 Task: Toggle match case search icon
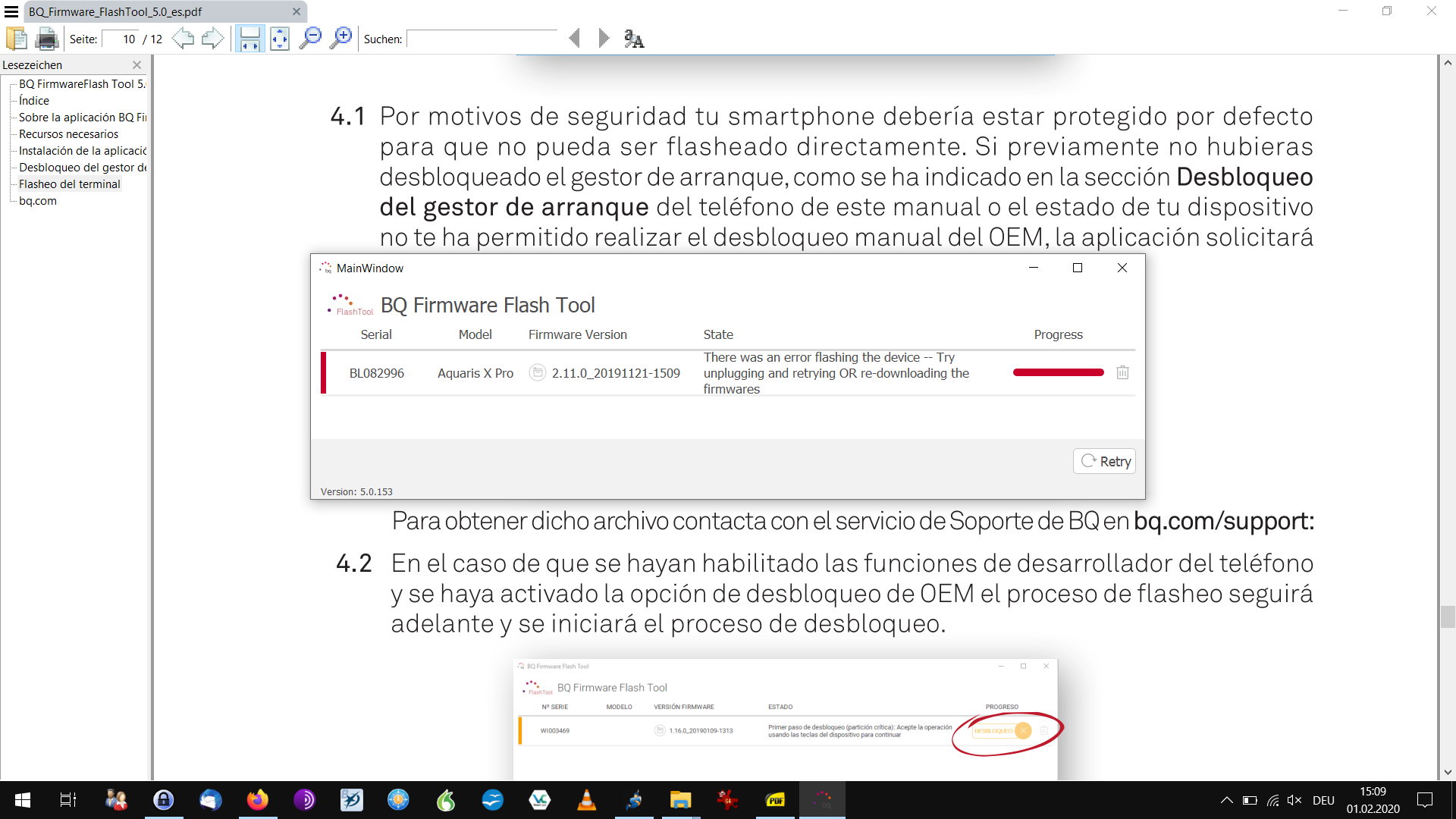634,39
